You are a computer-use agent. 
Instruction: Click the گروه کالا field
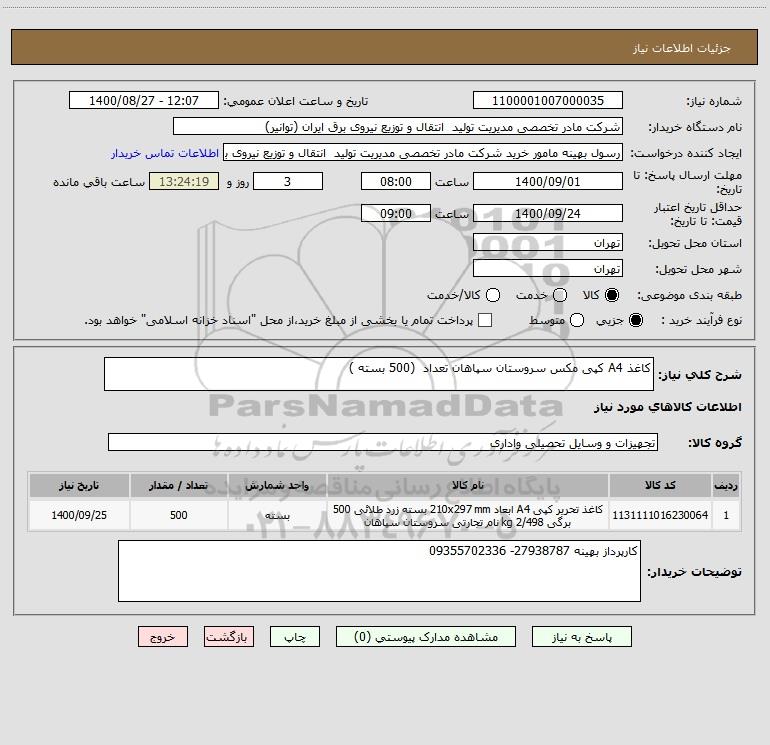(x=383, y=442)
